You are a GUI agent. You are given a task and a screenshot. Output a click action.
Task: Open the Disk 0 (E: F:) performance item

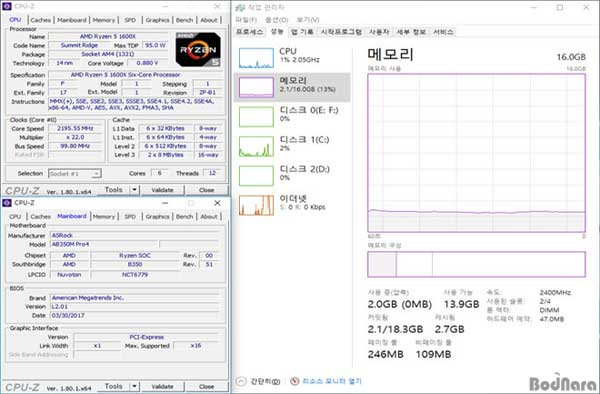point(292,116)
